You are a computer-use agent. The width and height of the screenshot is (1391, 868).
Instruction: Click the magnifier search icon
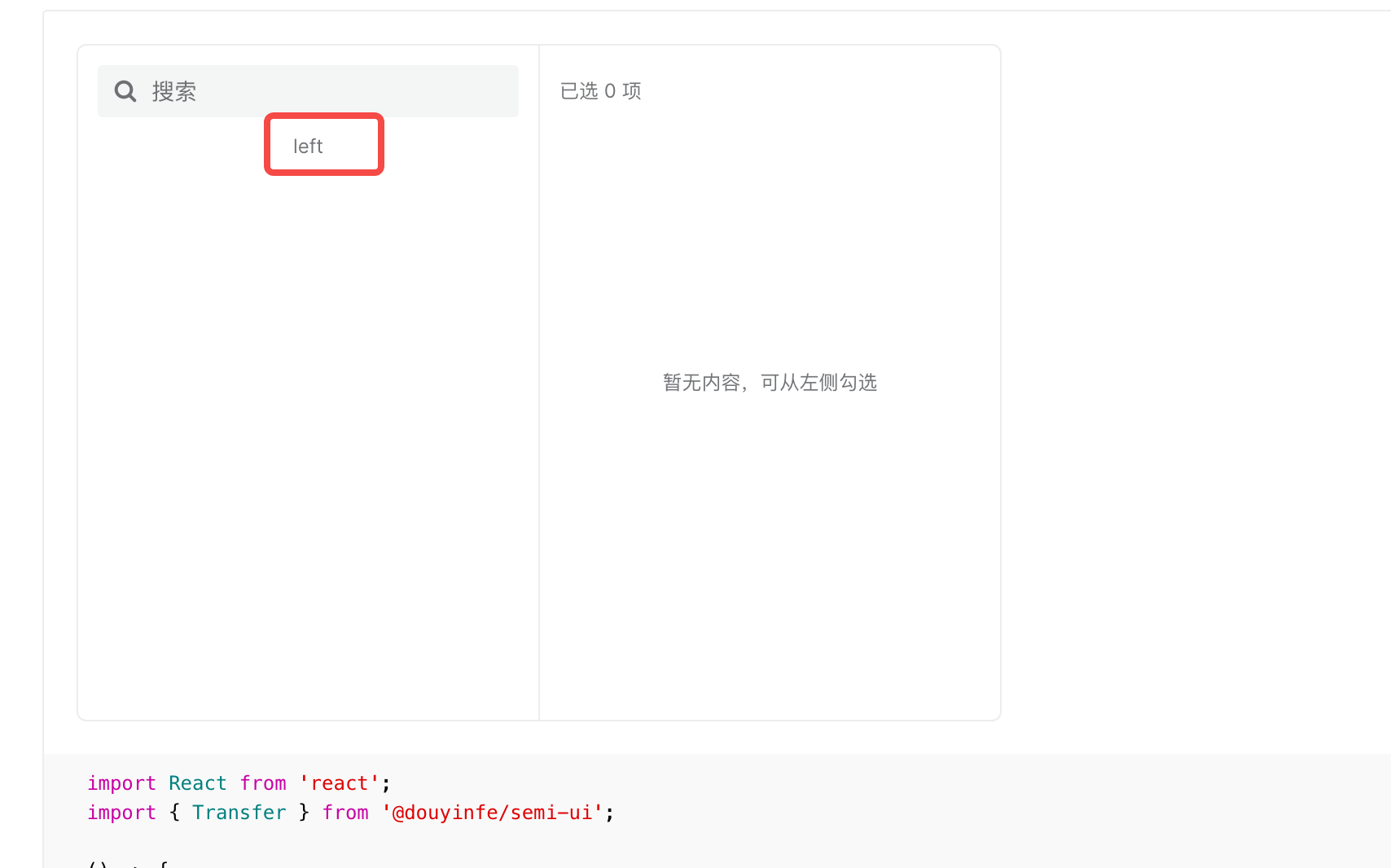(x=125, y=90)
